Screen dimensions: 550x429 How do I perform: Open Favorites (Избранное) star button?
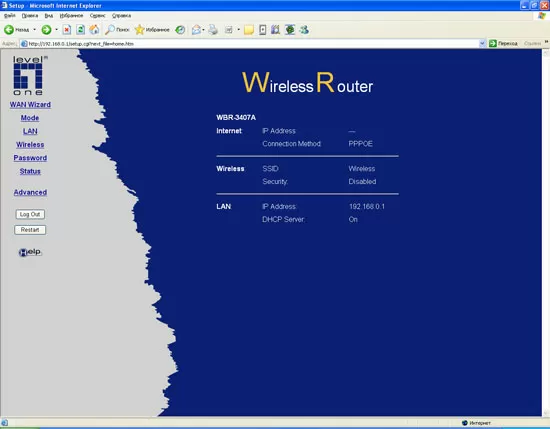(x=152, y=30)
